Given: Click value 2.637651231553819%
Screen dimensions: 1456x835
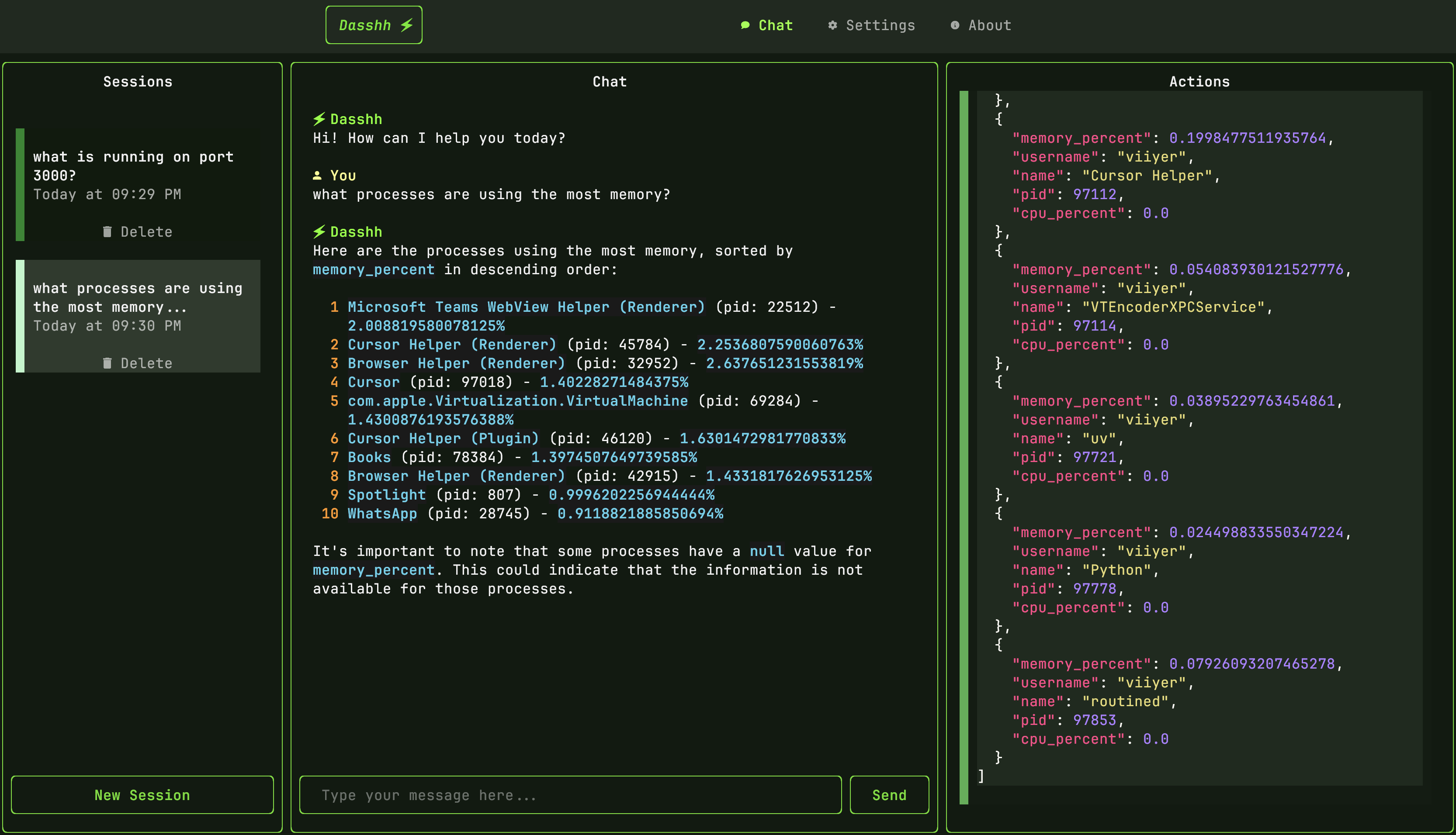Looking at the screenshot, I should [784, 363].
